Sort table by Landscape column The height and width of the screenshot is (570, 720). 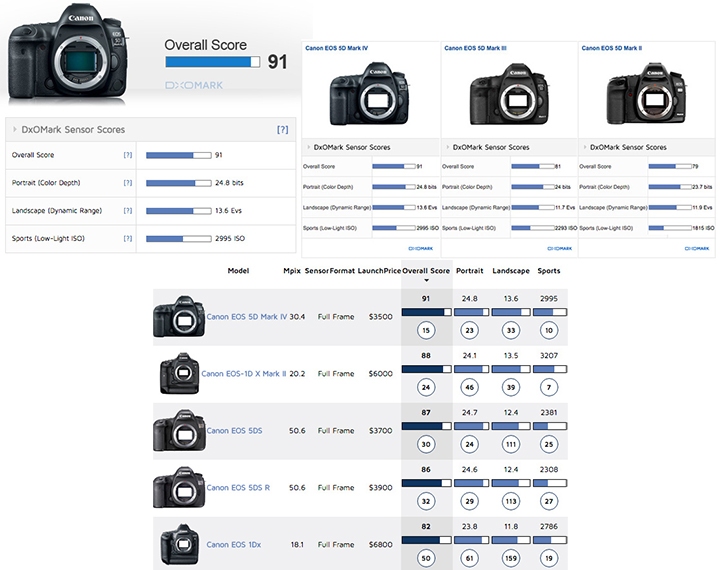[511, 271]
